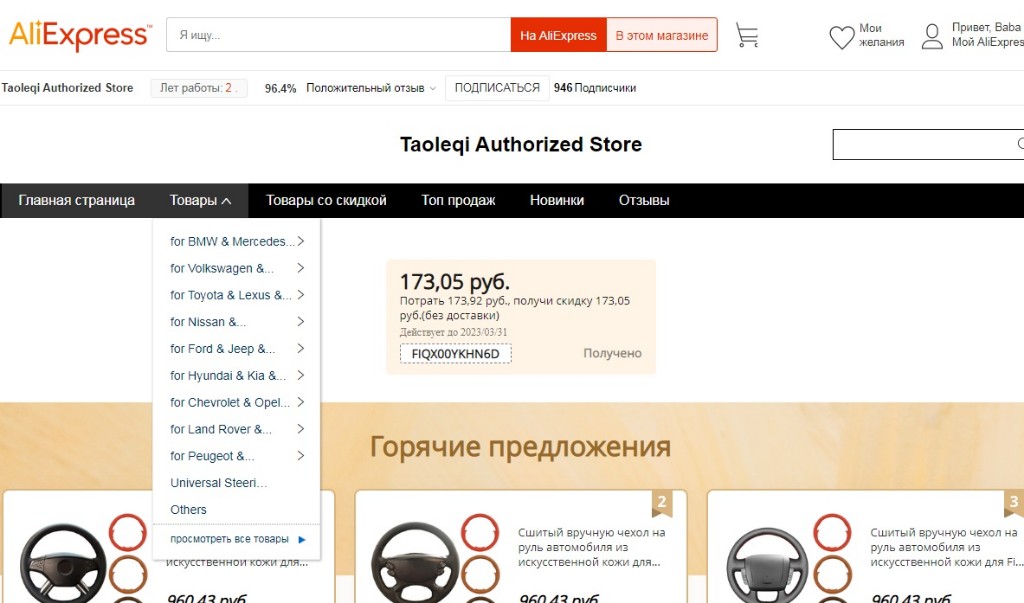Click the 96.4% rating value
The image size is (1024, 603).
[x=280, y=88]
